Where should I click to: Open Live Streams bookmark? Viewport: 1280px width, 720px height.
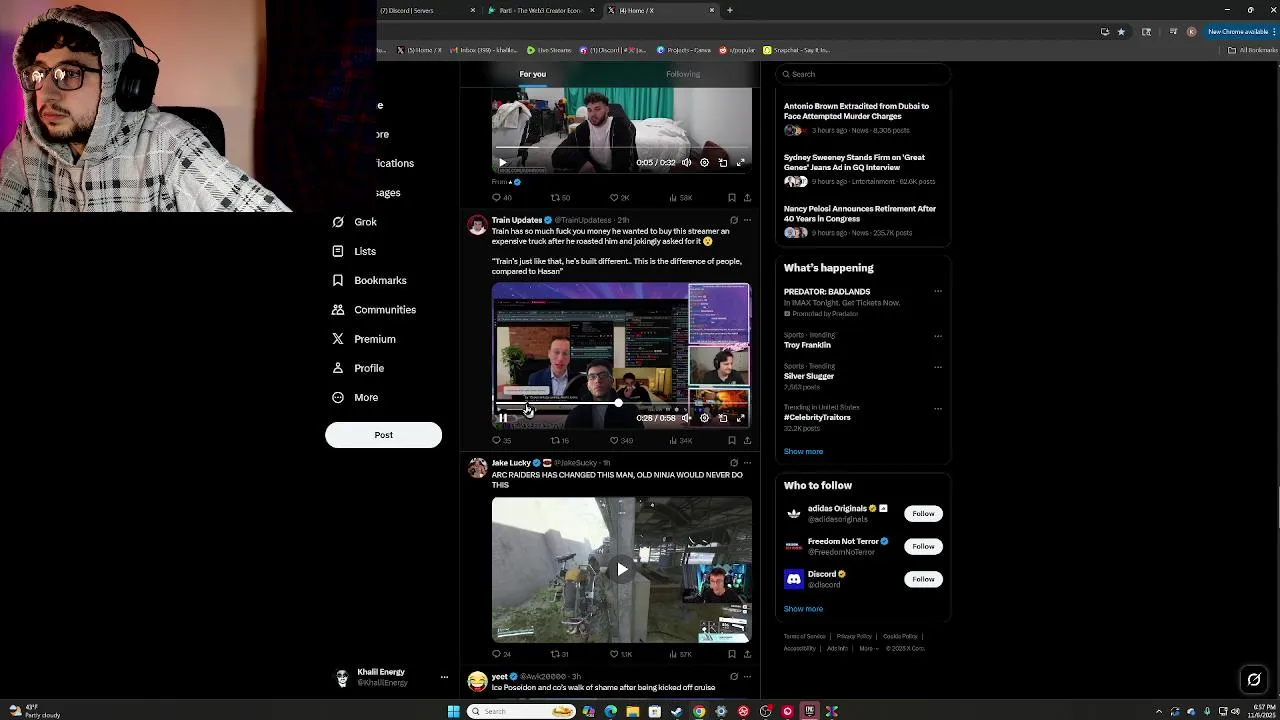[549, 50]
